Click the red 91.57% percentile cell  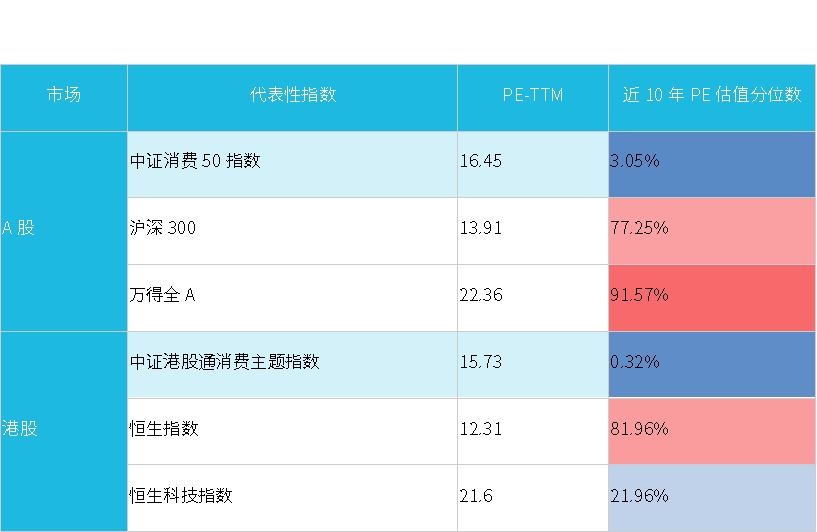point(711,296)
